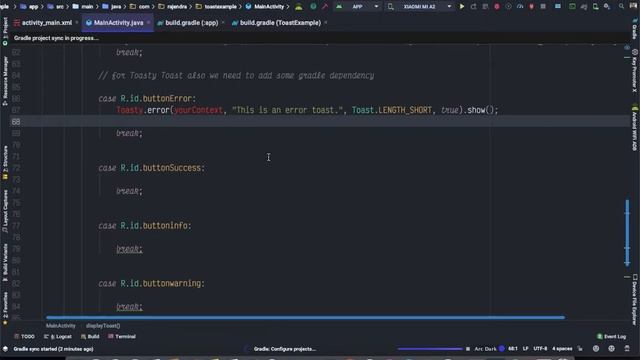Open the Build Variants side panel
640x360 pixels.
pyautogui.click(x=5, y=262)
